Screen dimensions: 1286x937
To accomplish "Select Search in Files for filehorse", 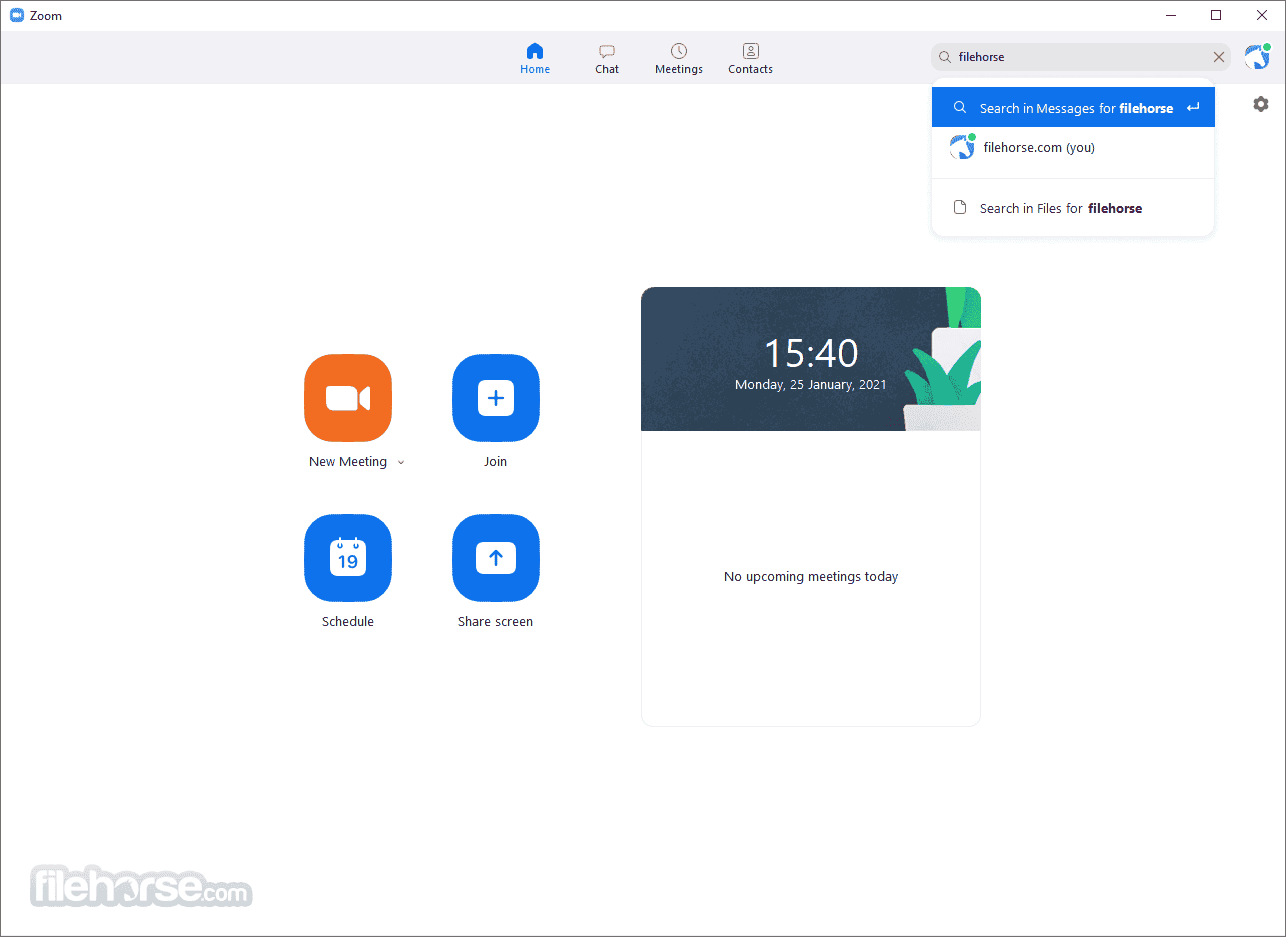I will pos(1062,208).
